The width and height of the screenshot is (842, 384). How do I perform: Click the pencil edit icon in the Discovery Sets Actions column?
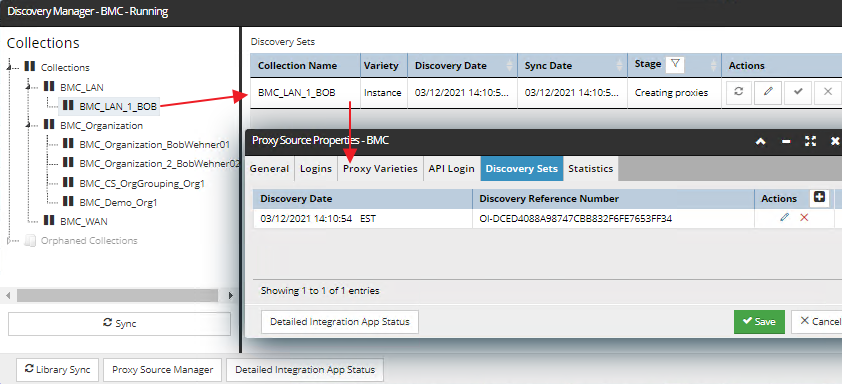pyautogui.click(x=768, y=92)
